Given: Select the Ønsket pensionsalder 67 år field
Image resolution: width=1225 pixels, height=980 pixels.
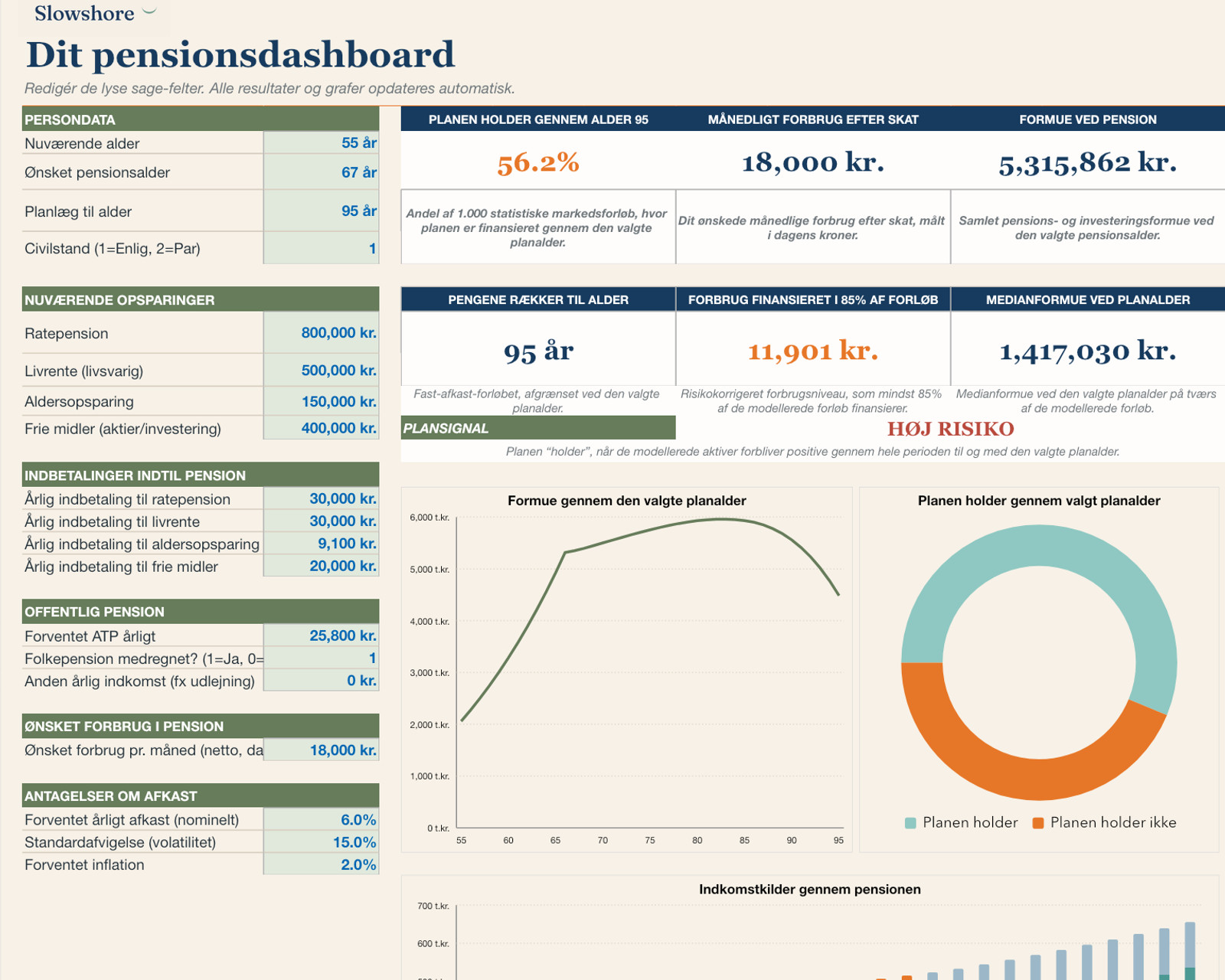Looking at the screenshot, I should point(322,172).
